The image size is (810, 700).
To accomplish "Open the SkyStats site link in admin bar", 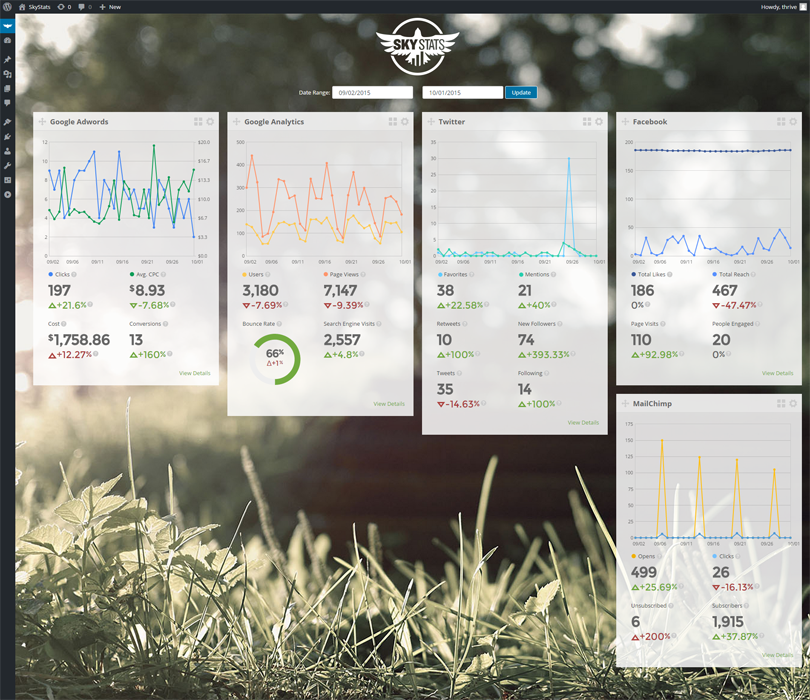I will 35,7.
